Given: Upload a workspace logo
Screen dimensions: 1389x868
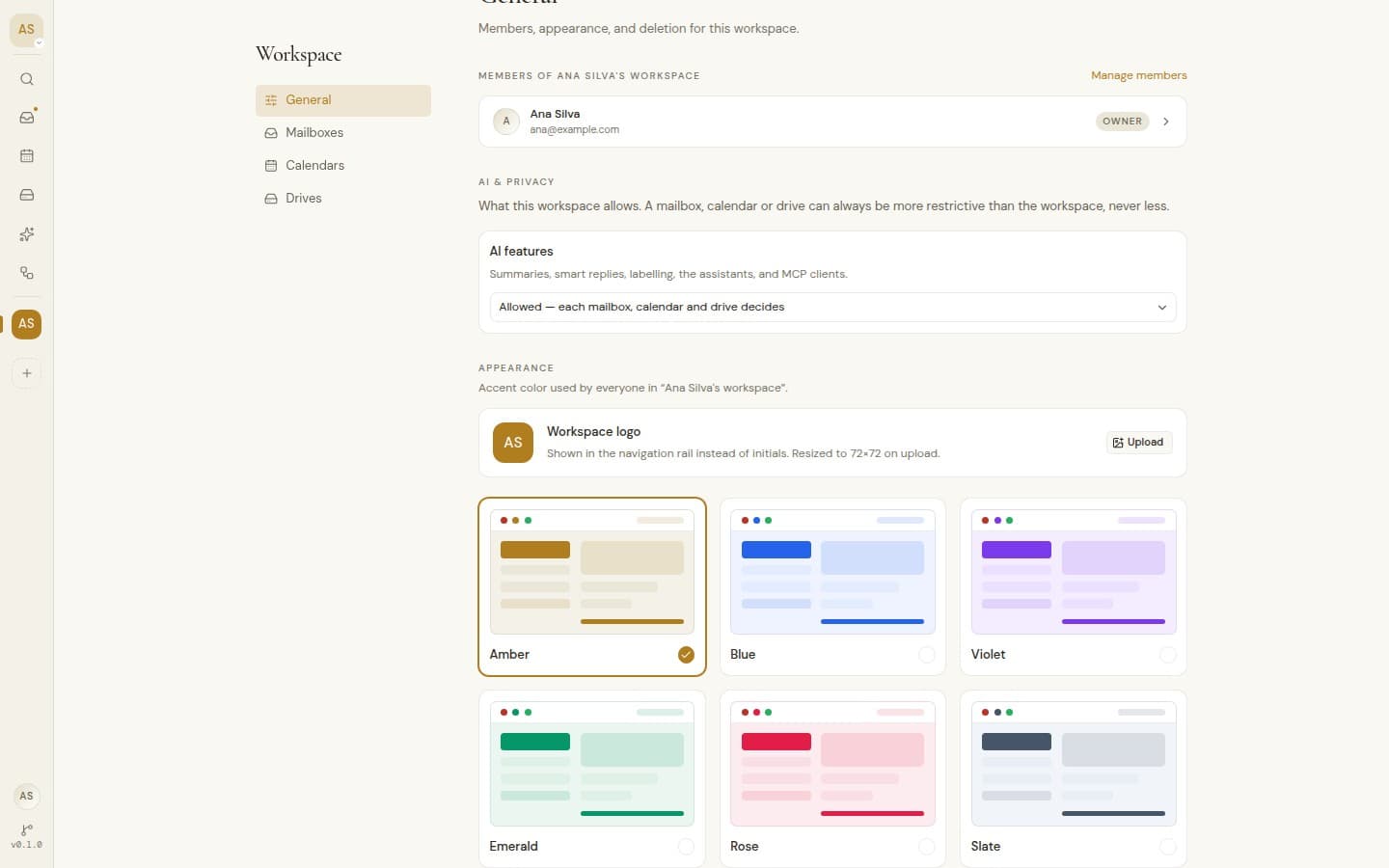Looking at the screenshot, I should (x=1139, y=443).
